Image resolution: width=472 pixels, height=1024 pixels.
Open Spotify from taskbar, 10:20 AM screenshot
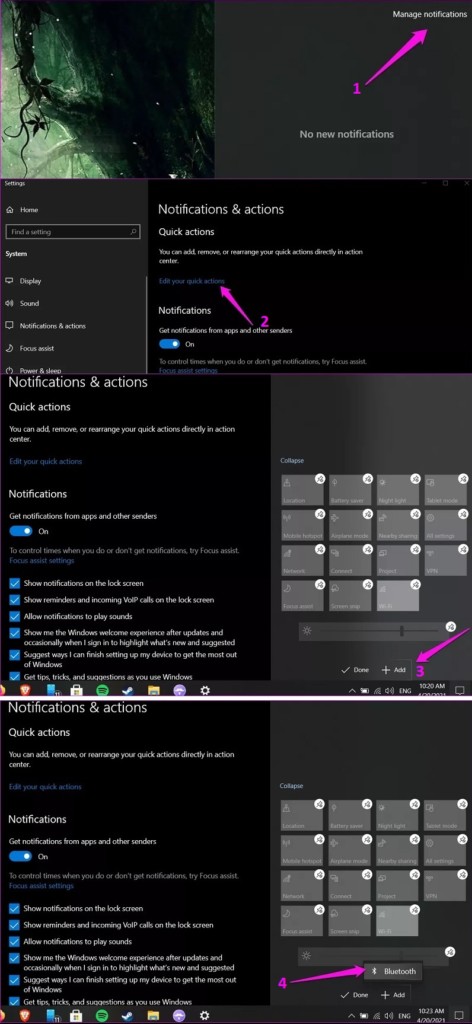tap(102, 690)
